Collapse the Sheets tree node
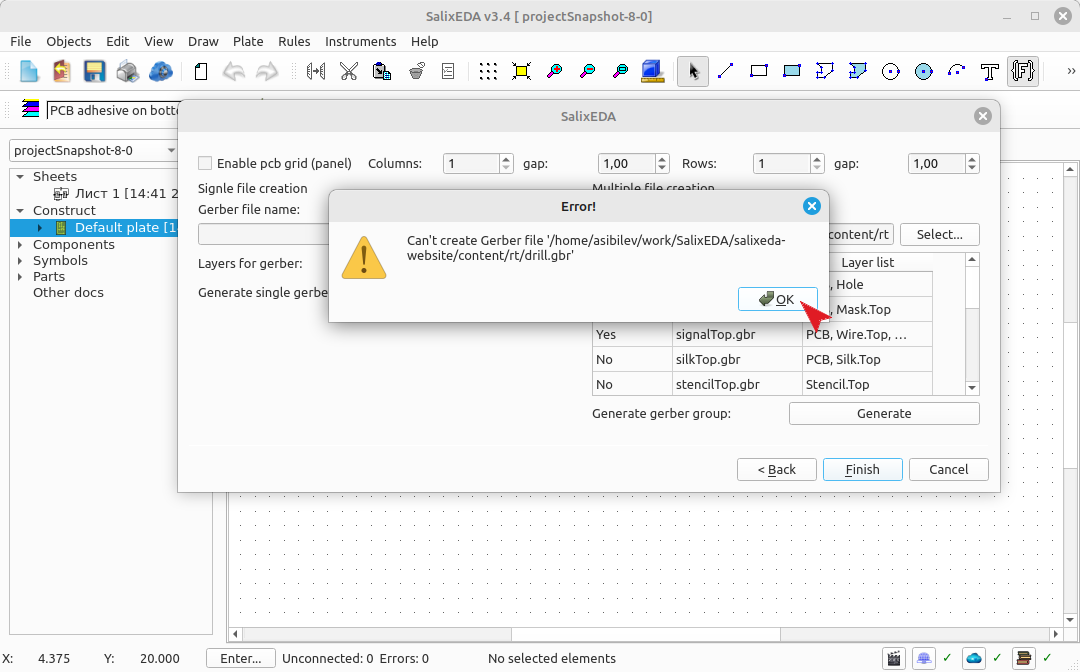The height and width of the screenshot is (672, 1080). (x=20, y=177)
